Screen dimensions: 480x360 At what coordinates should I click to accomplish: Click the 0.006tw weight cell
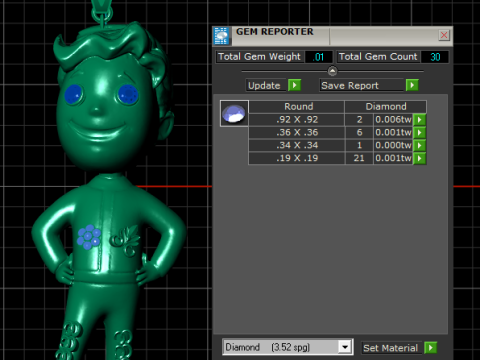(393, 120)
